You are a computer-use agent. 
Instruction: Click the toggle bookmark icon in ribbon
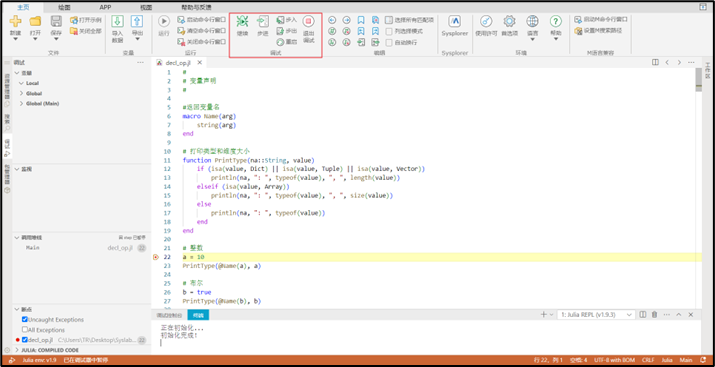361,20
